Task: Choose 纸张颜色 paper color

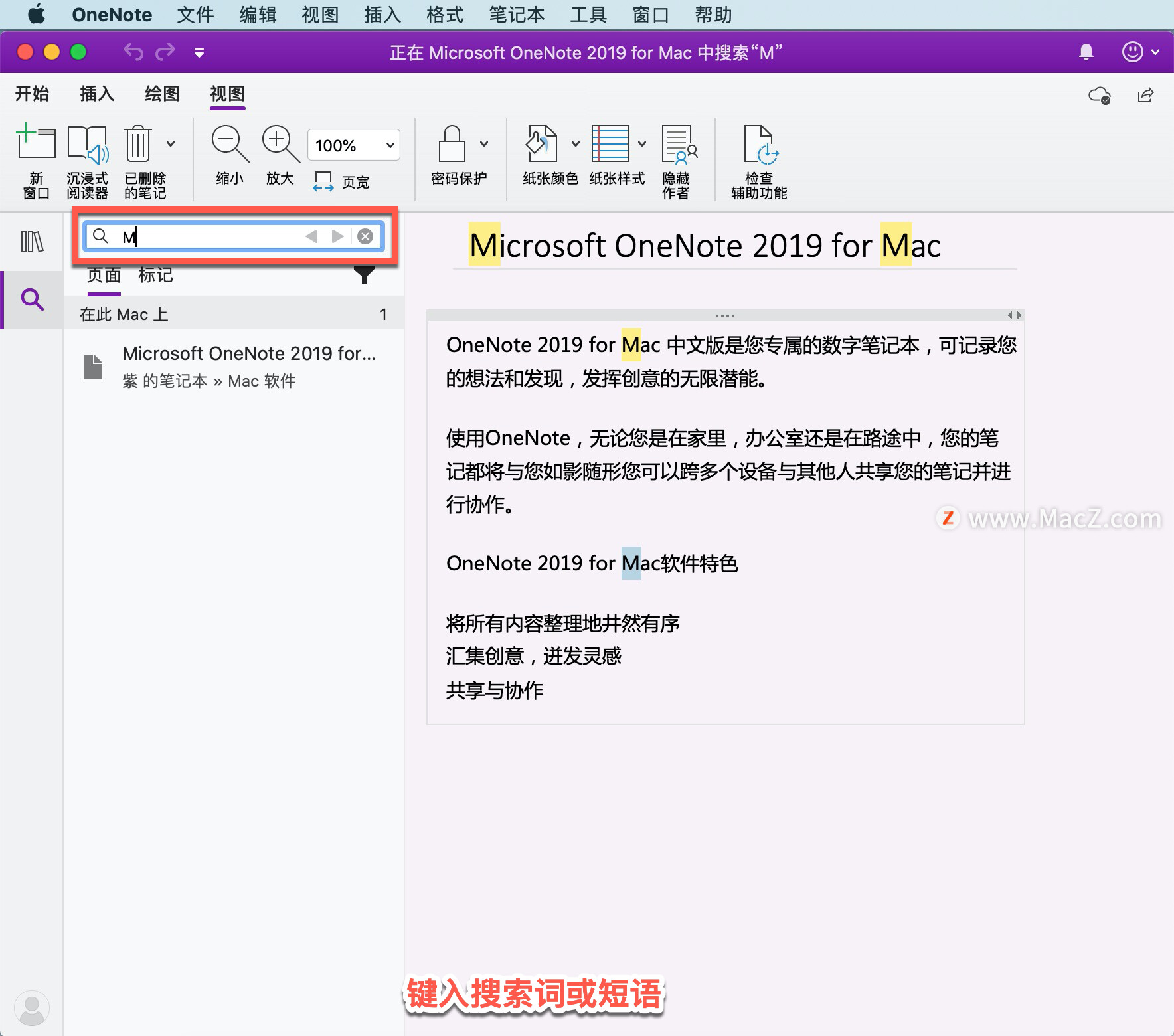Action: 549,155
